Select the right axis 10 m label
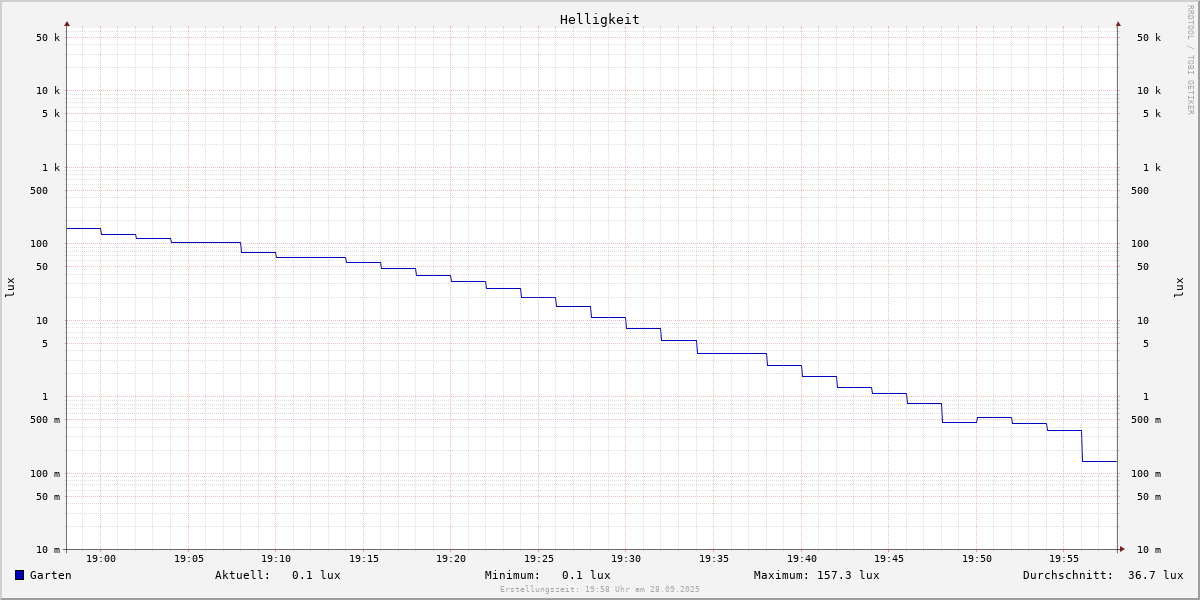 [x=1149, y=550]
